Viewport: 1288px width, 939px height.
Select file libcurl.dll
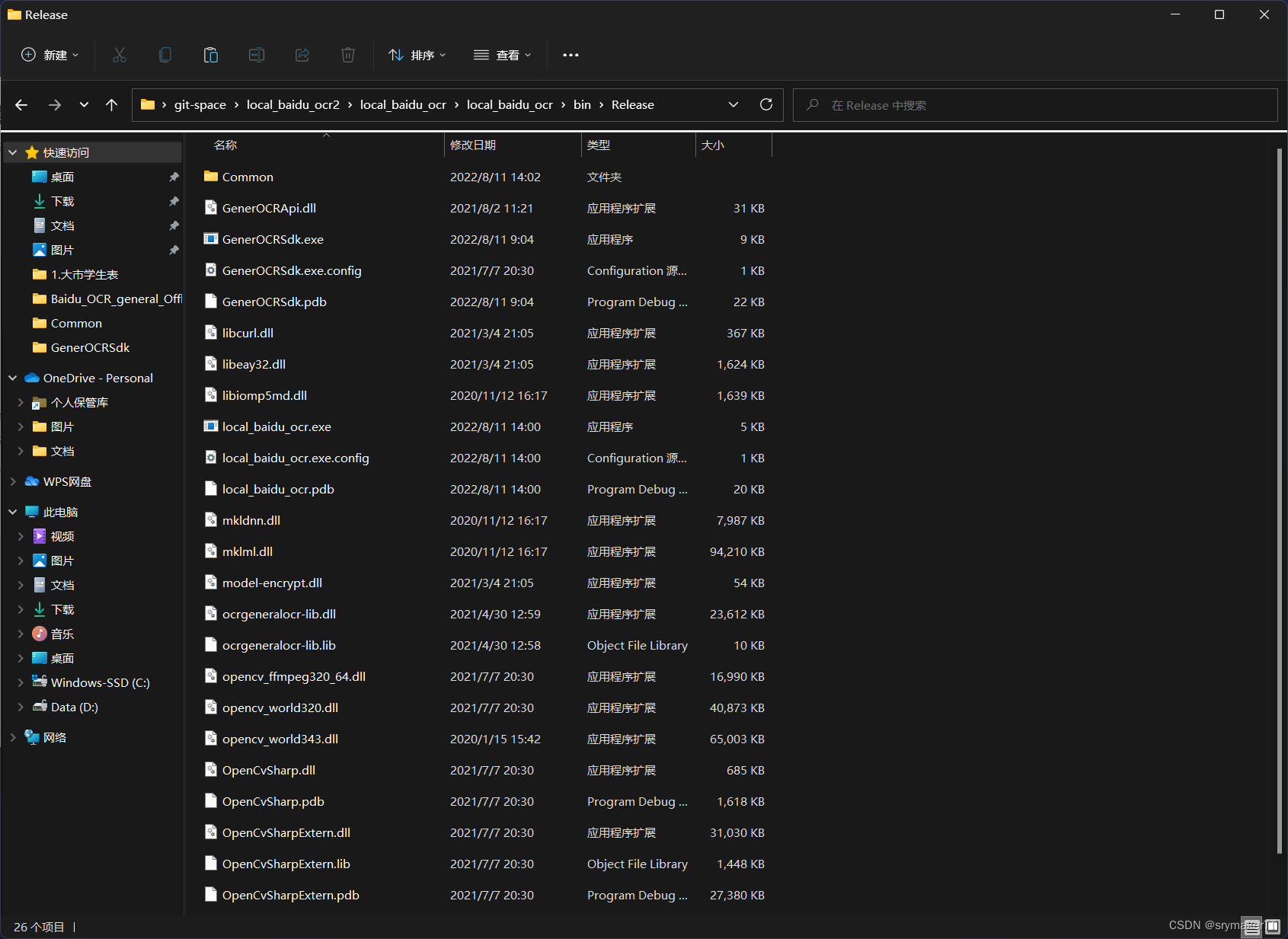(x=248, y=333)
